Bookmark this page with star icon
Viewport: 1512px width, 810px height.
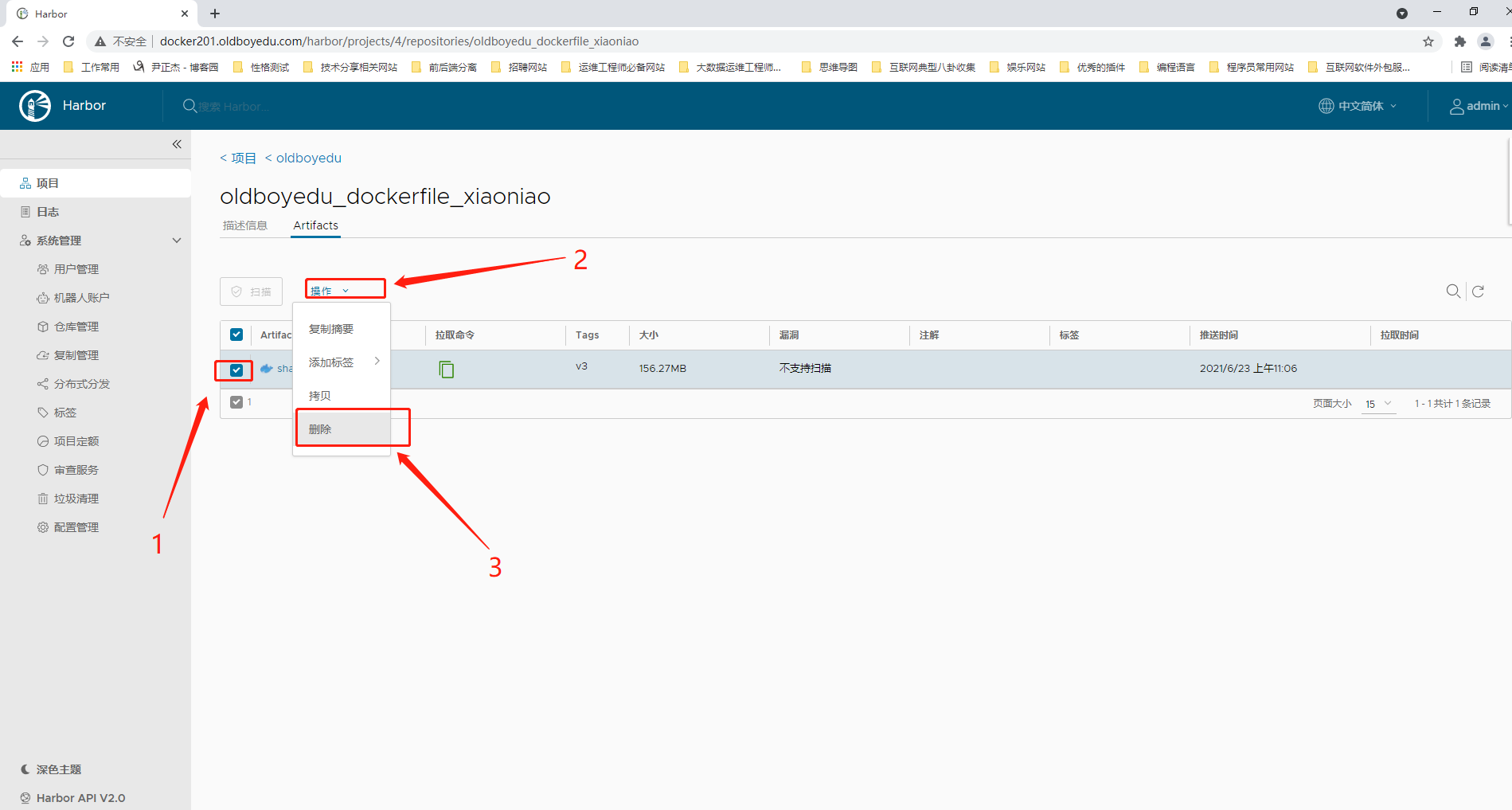pos(1428,41)
